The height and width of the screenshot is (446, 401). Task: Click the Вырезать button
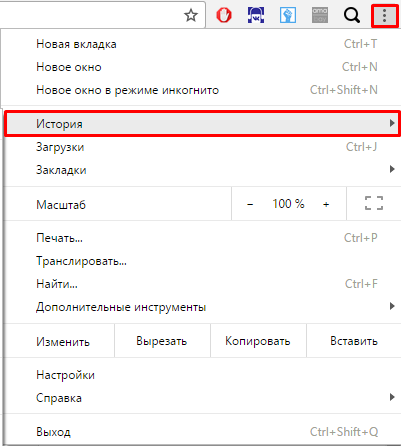pyautogui.click(x=162, y=341)
